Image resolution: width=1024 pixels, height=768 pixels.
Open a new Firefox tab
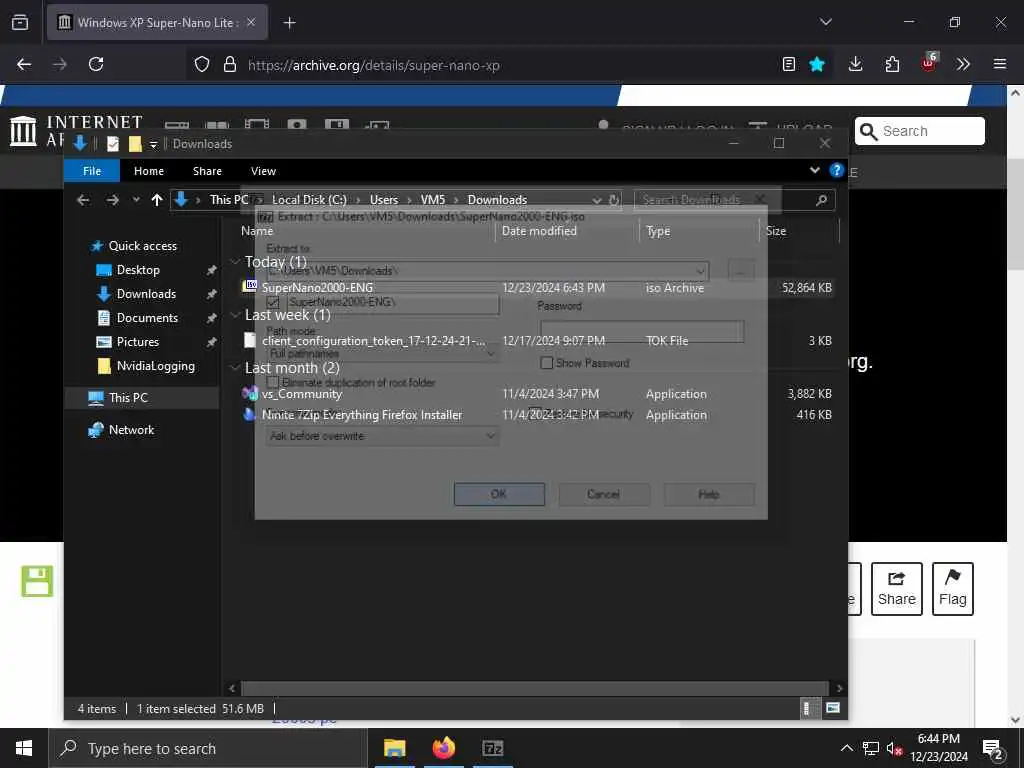(x=289, y=23)
